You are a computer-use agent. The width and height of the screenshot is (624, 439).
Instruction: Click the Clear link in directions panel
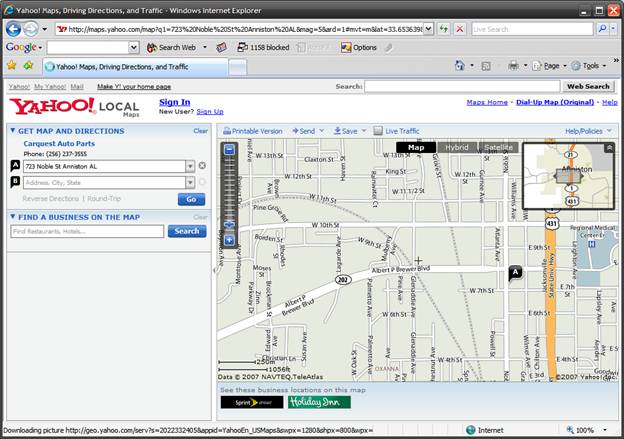tap(201, 131)
